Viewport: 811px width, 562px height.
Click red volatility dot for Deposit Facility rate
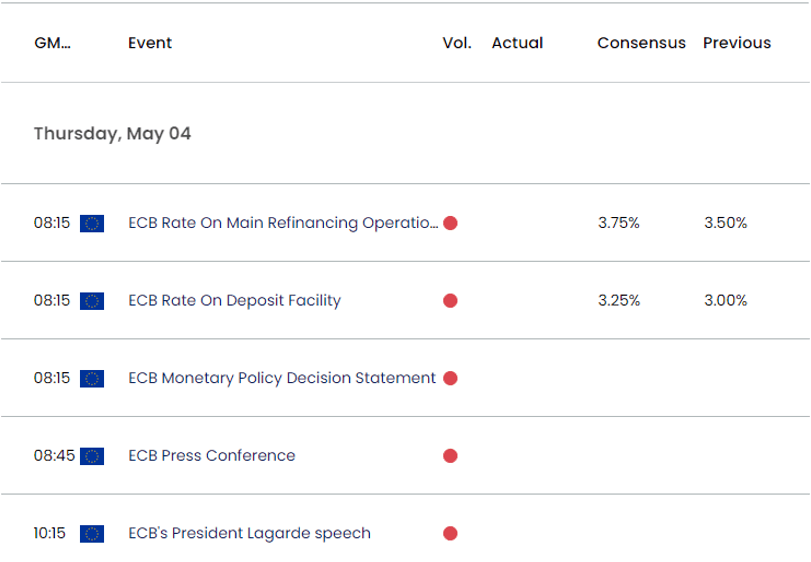450,301
